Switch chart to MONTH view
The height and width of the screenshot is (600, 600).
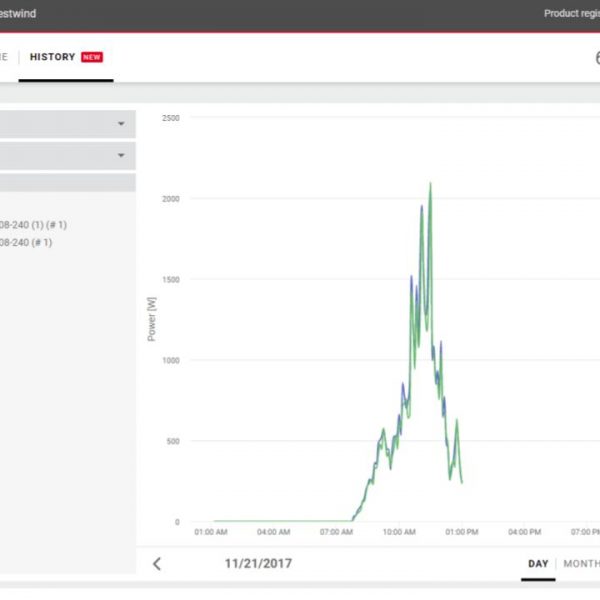[582, 564]
